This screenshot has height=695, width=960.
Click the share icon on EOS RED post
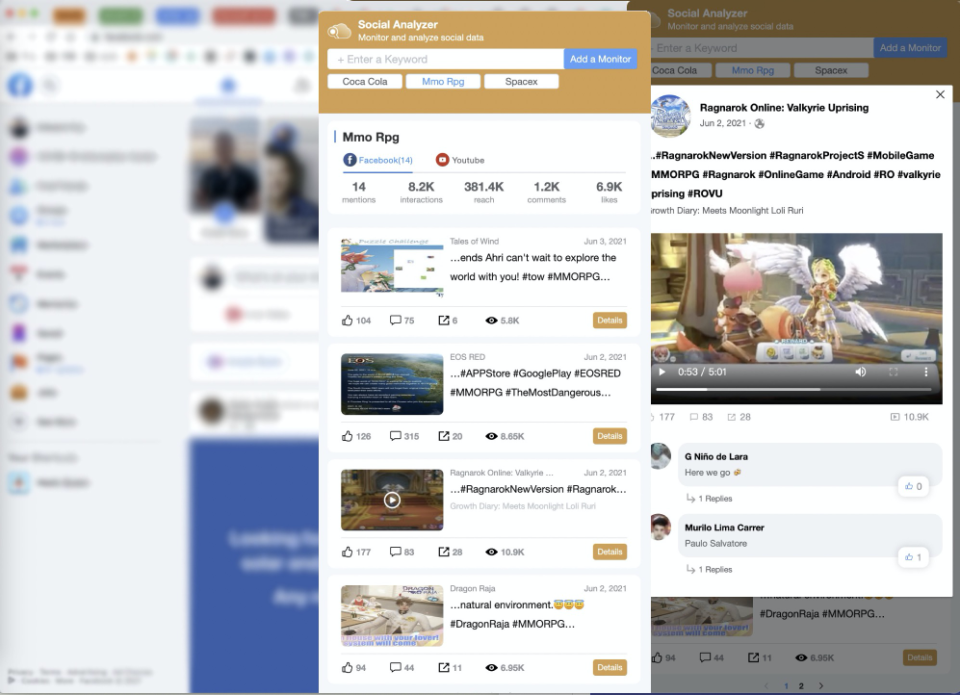click(x=444, y=436)
